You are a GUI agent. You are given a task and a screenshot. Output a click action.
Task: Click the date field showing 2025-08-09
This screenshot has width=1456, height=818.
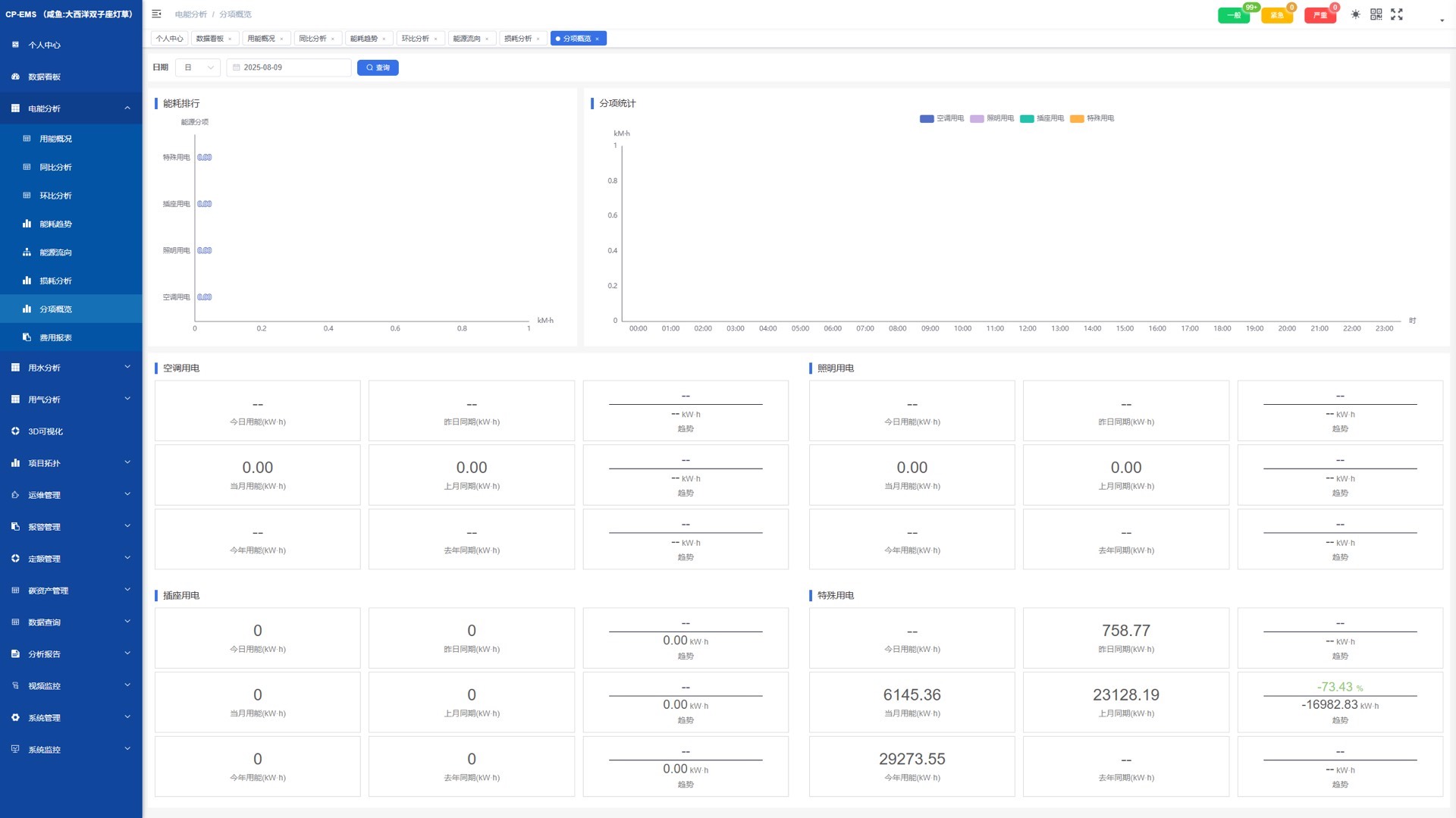(289, 67)
